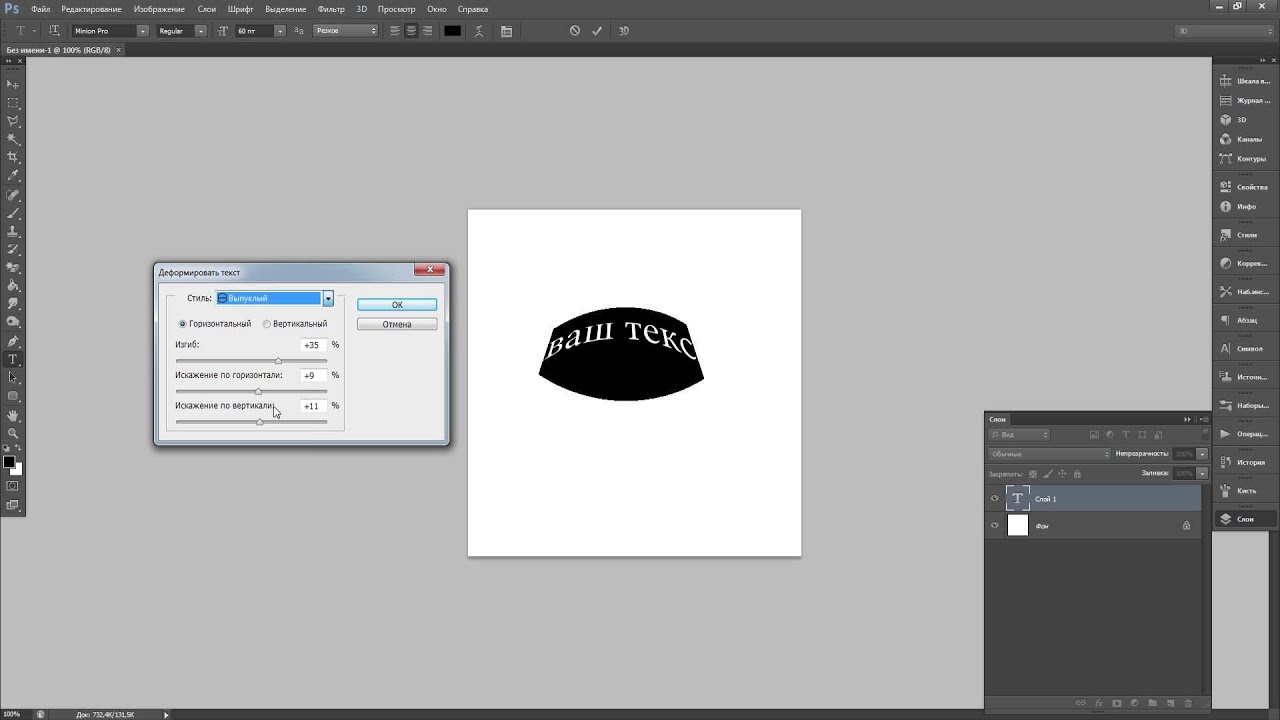Click OK in the warp text dialog
Viewport: 1280px width, 720px height.
point(397,305)
